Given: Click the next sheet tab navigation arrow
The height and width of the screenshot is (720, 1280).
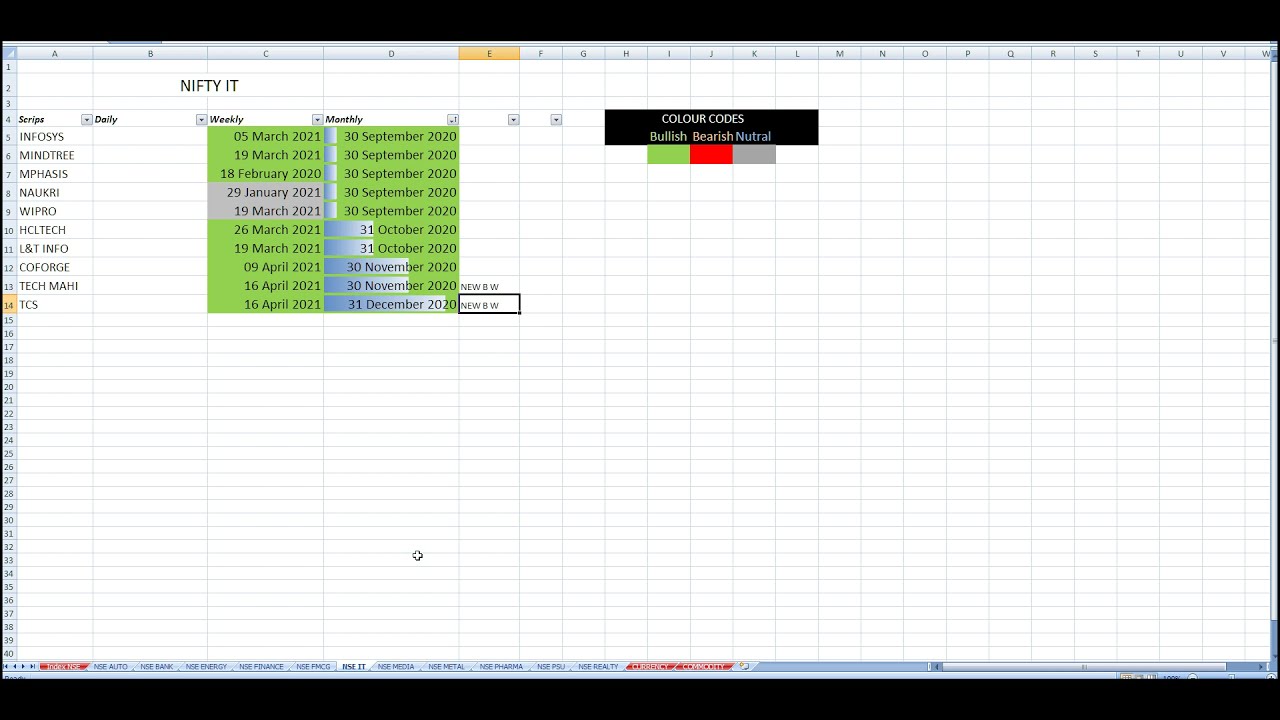Looking at the screenshot, I should click(x=24, y=667).
